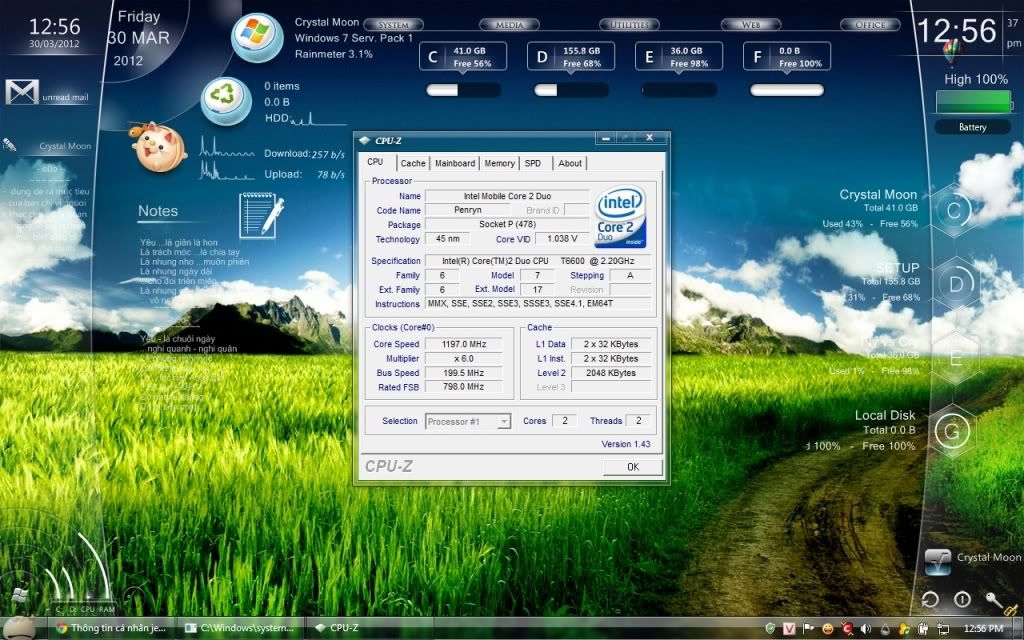The width and height of the screenshot is (1024, 640).
Task: Click the smiley face tray icon
Action: (827, 628)
